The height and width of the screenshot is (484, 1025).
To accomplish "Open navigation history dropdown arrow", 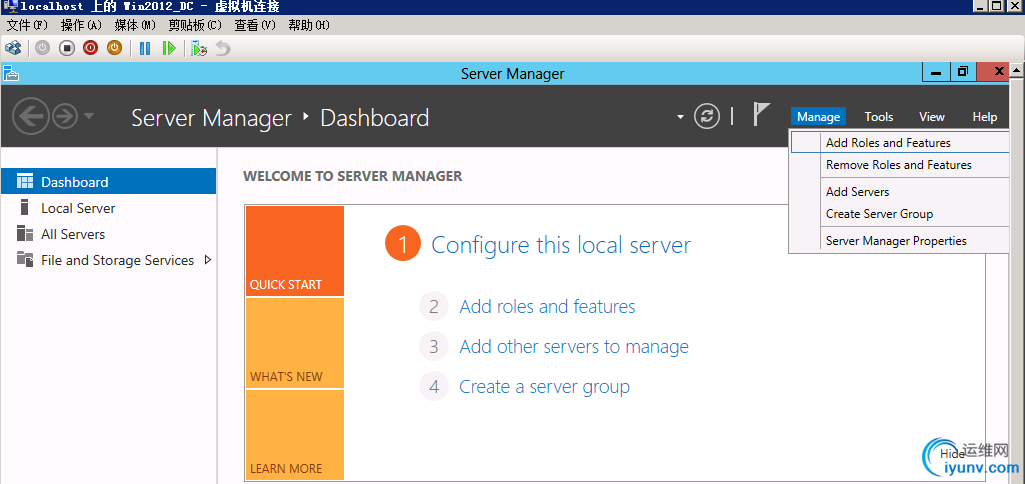I will coord(89,116).
